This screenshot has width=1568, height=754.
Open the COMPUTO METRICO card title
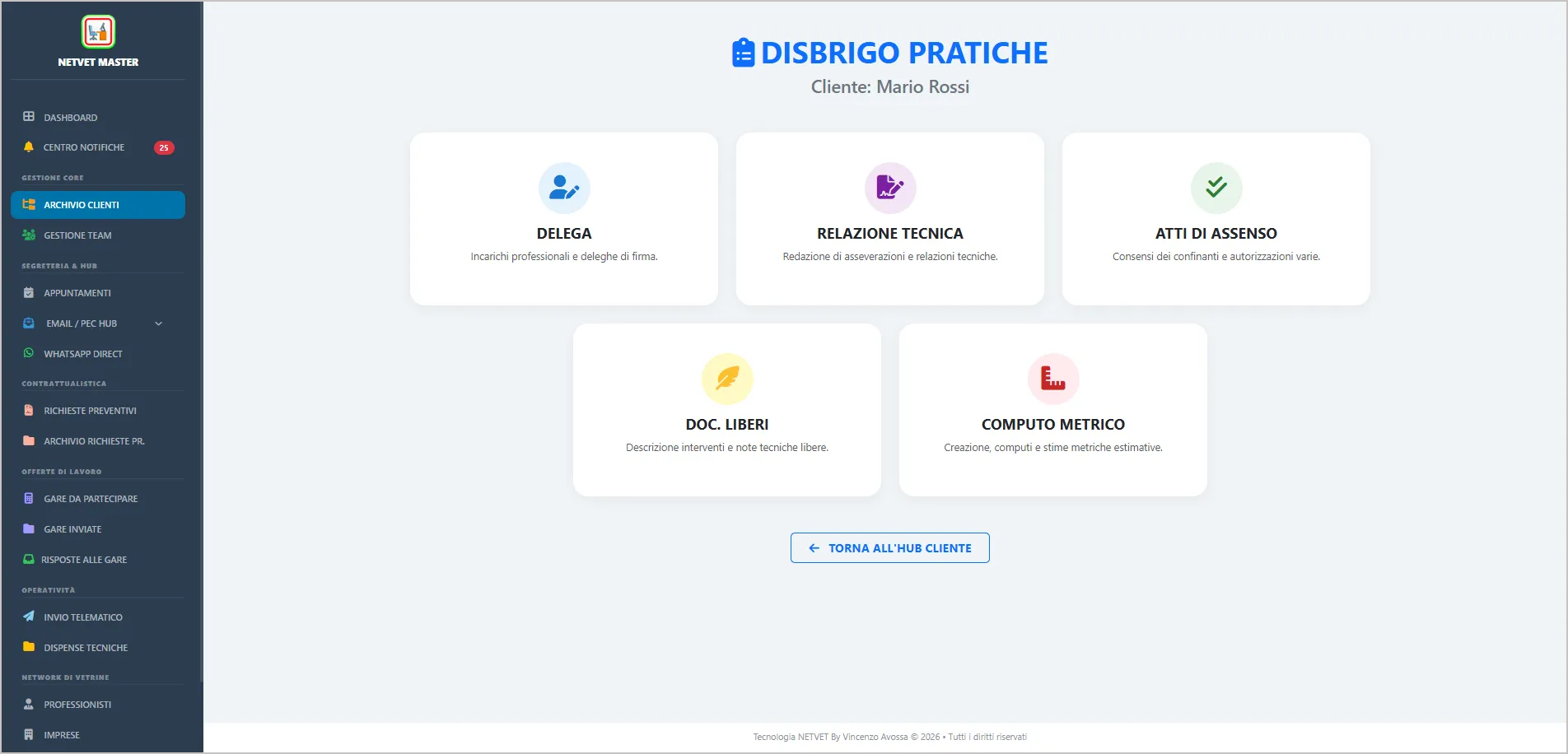pos(1053,425)
